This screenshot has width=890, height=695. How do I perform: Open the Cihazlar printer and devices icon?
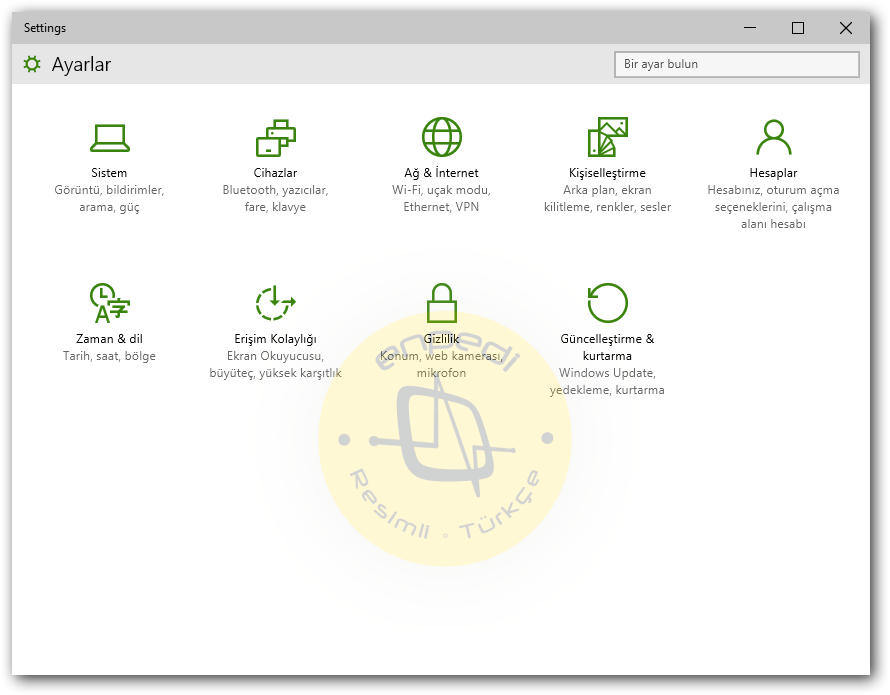[275, 137]
